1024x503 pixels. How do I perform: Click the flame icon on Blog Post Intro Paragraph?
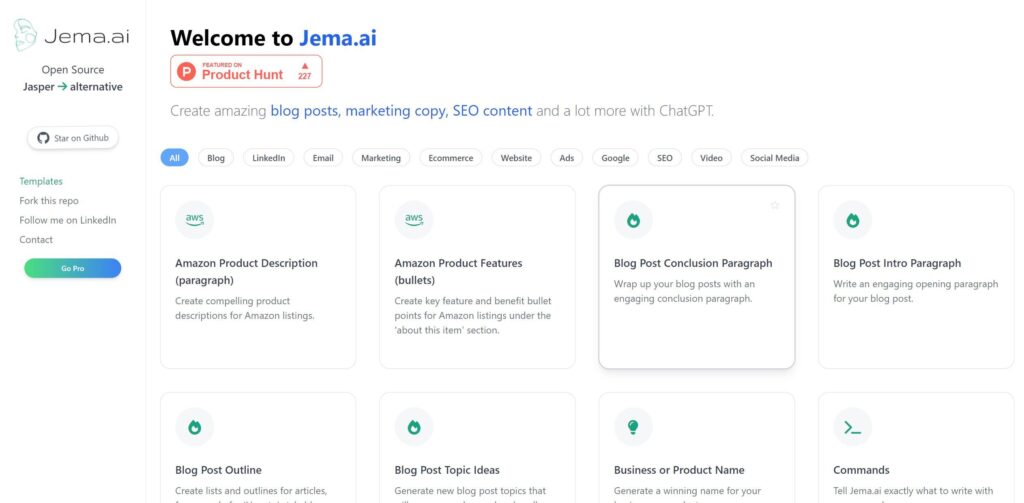click(852, 220)
